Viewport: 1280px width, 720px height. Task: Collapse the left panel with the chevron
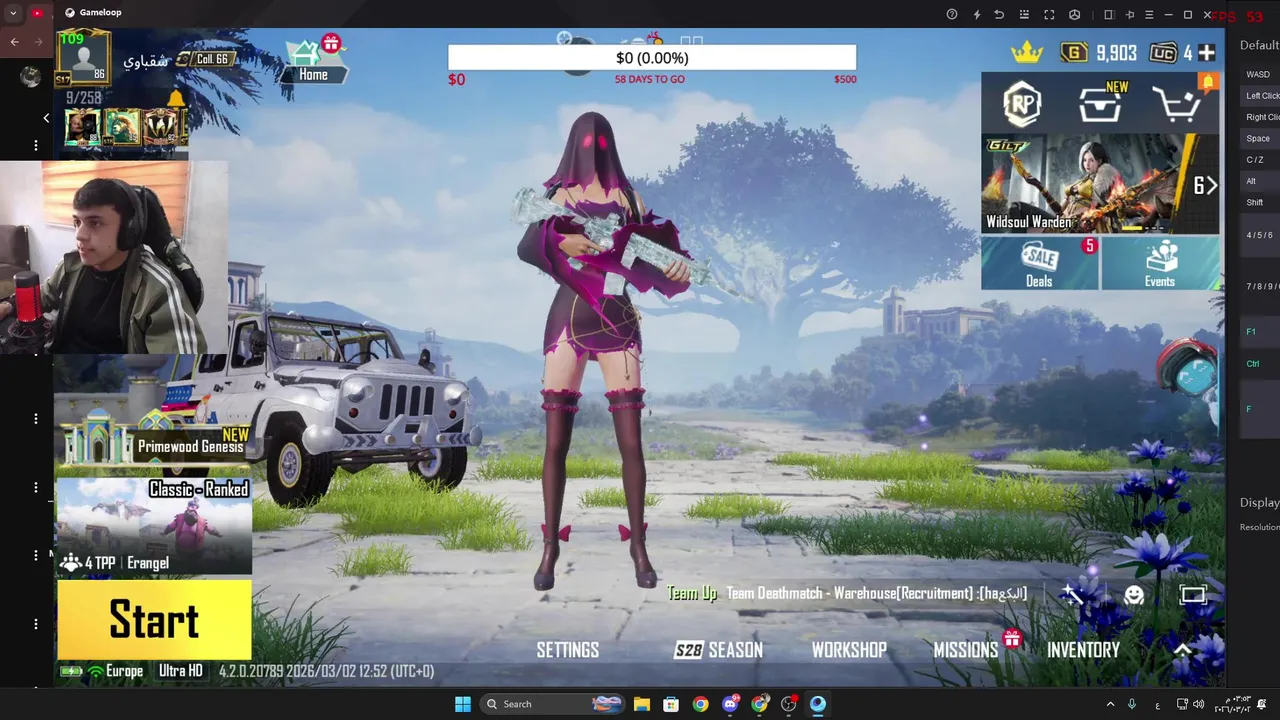tap(46, 118)
